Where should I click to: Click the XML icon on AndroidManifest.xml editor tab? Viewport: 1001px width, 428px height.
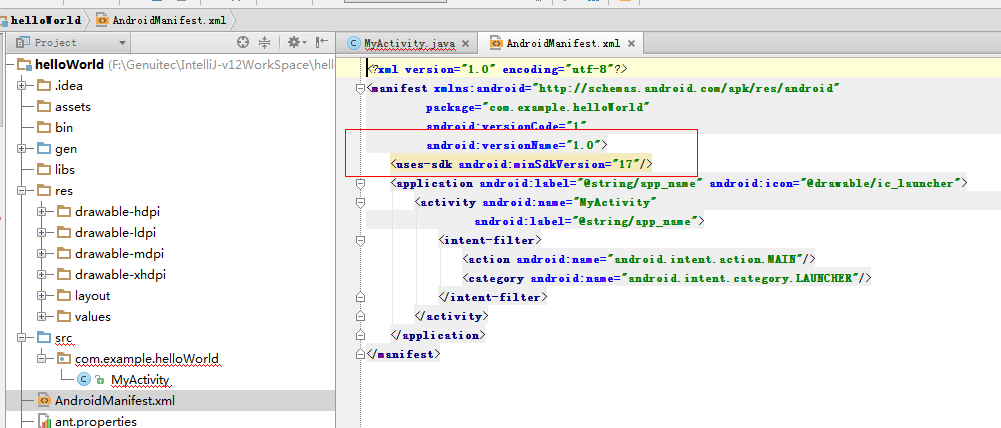495,43
